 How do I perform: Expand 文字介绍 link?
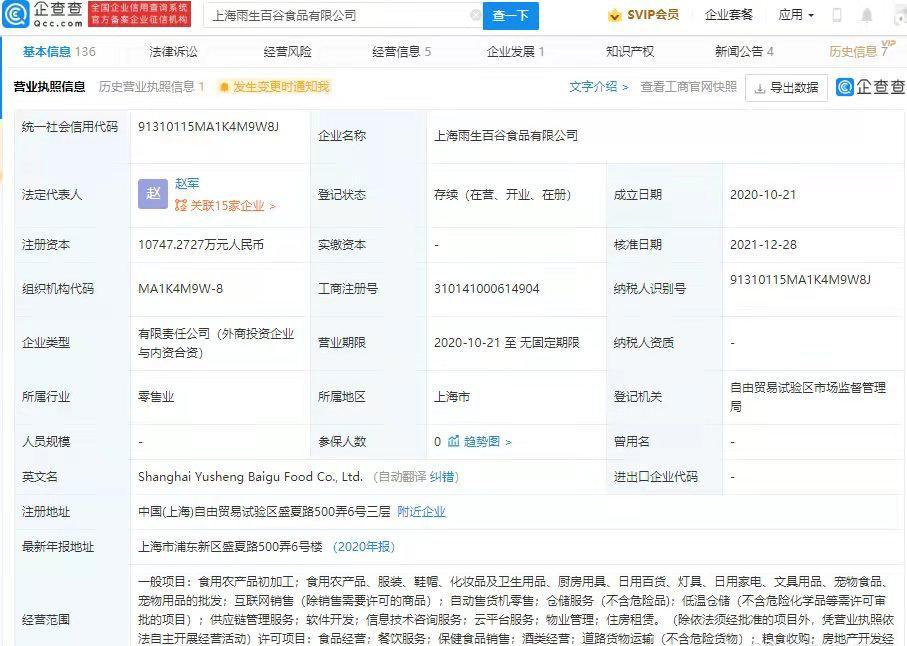coord(599,87)
